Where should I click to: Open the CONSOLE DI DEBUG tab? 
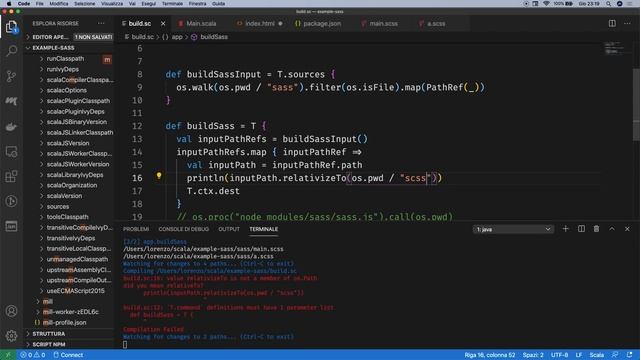(x=184, y=229)
